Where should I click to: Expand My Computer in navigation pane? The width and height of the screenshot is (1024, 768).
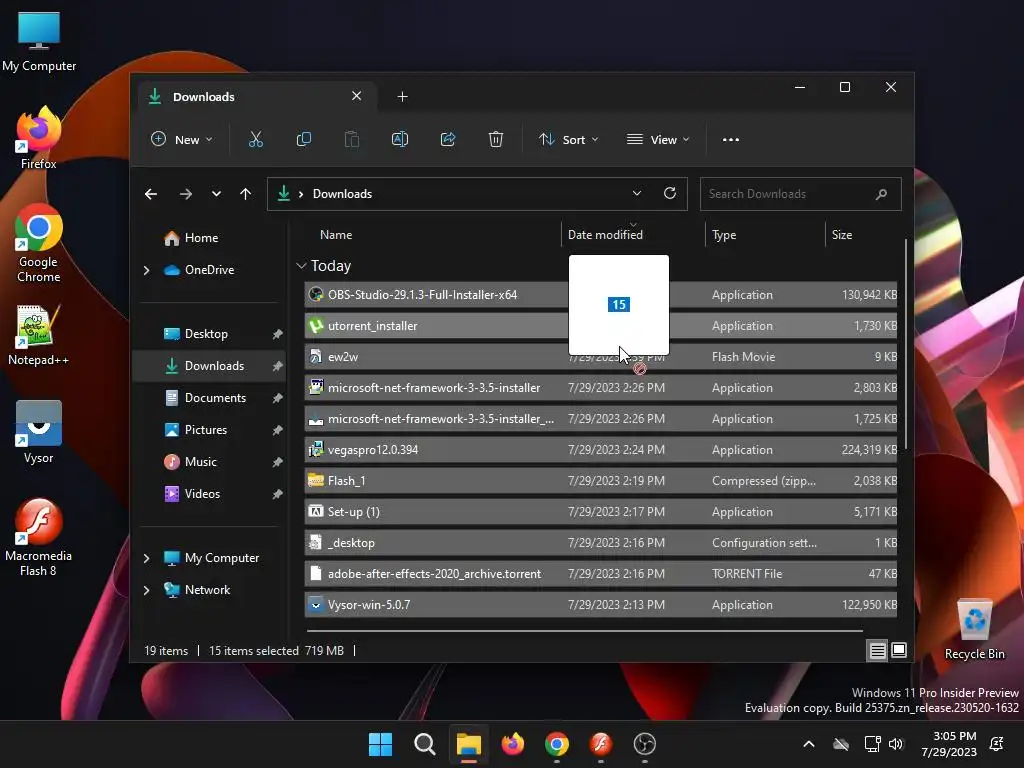click(146, 558)
